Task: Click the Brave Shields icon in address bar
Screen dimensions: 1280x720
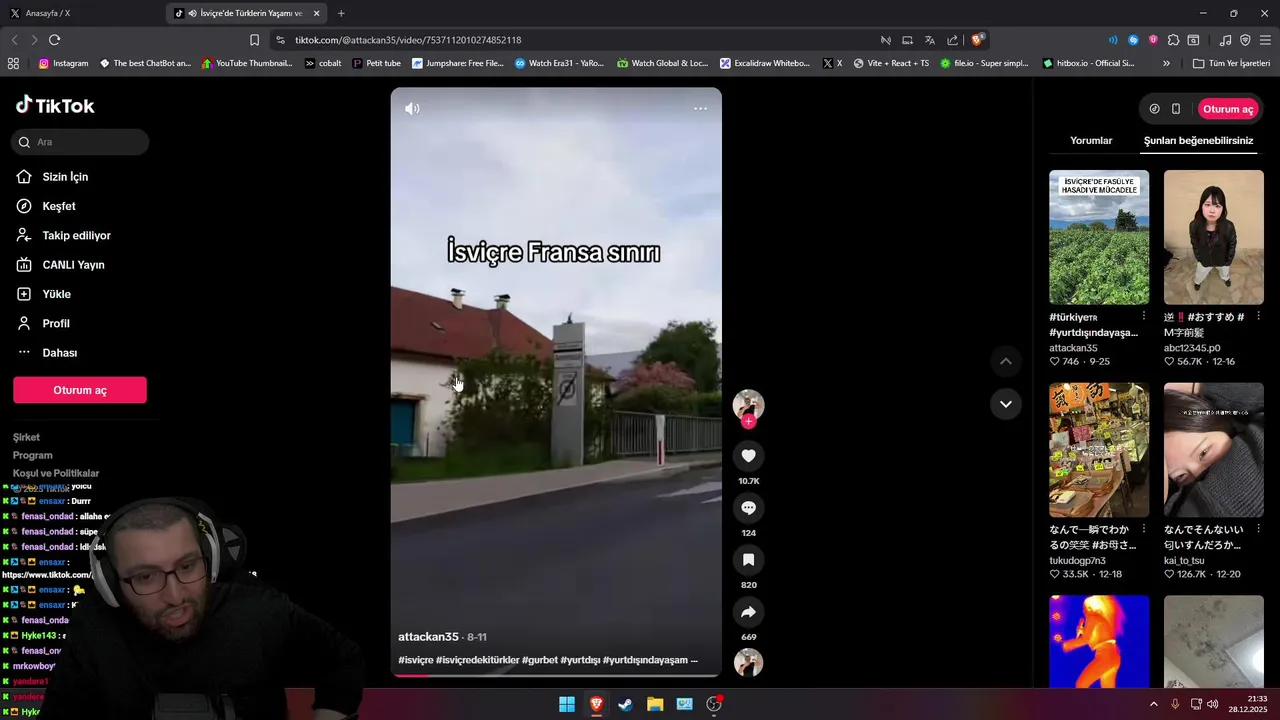Action: pyautogui.click(x=978, y=40)
